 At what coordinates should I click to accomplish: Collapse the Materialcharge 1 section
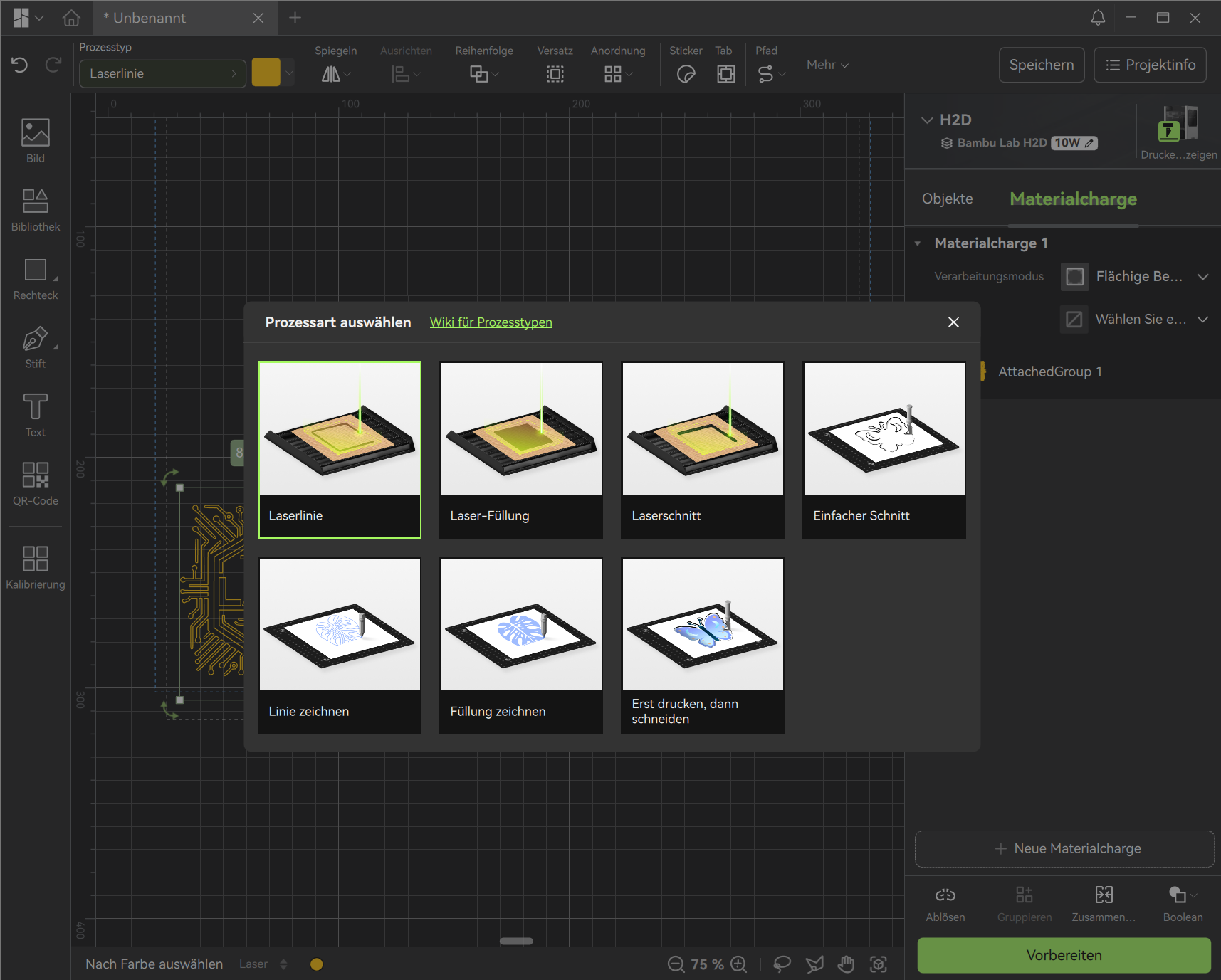click(918, 243)
